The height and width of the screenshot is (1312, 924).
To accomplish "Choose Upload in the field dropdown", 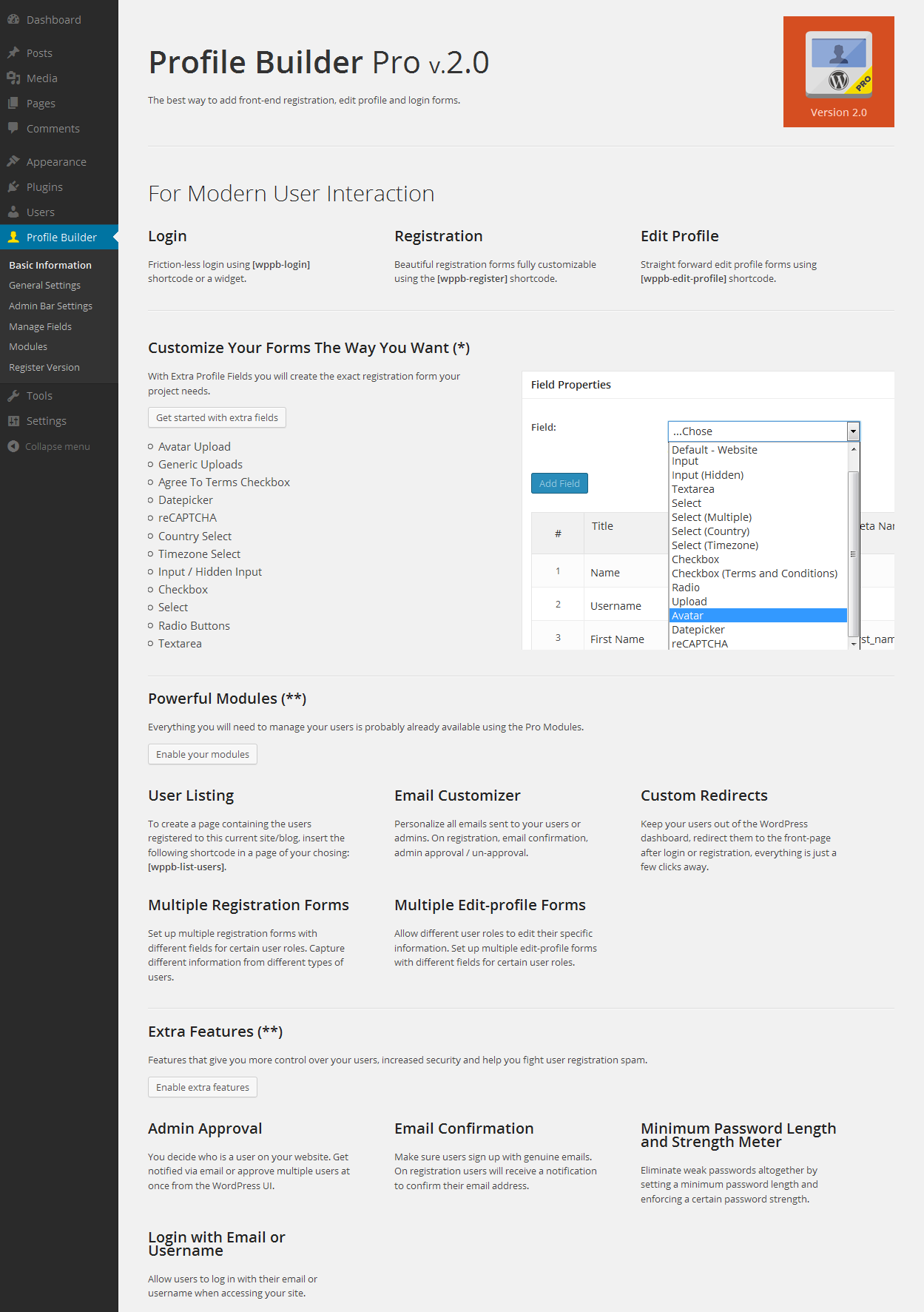I will tap(758, 602).
